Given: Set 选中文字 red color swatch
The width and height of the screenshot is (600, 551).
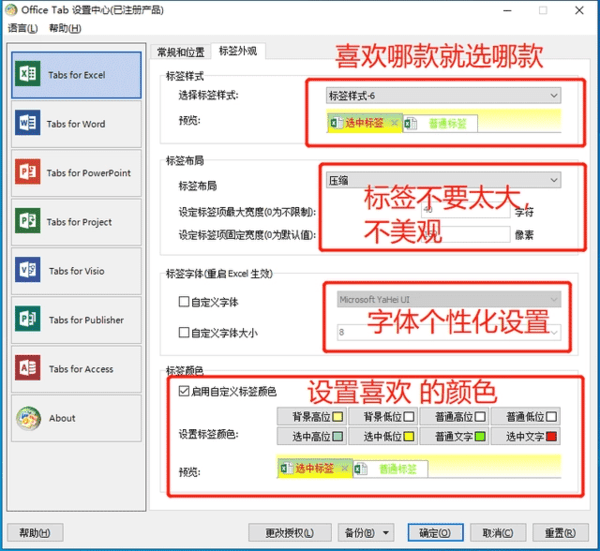Looking at the screenshot, I should click(551, 437).
